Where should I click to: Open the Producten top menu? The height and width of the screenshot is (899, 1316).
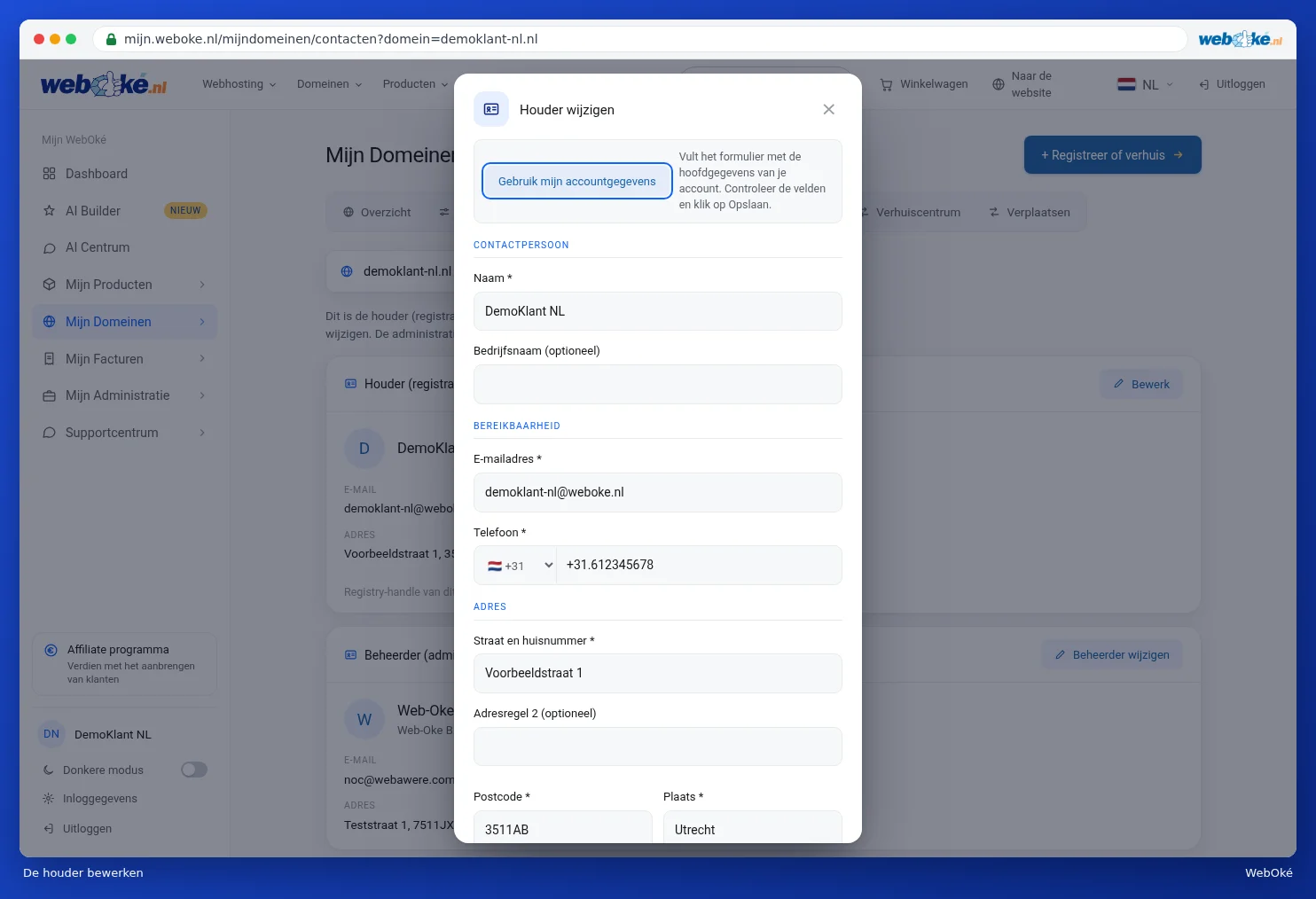[x=415, y=84]
